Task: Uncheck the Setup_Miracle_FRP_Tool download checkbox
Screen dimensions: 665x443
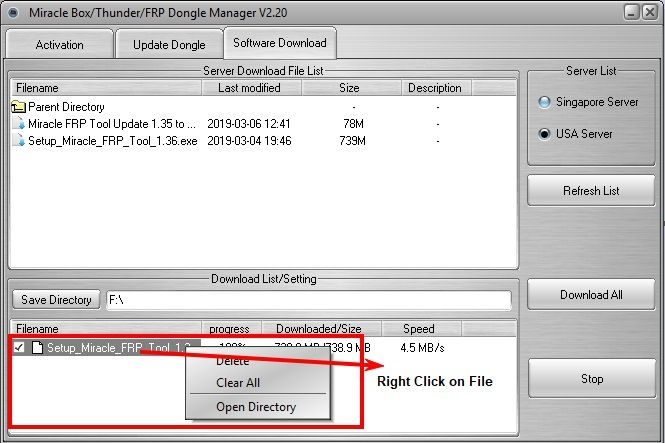Action: [19, 348]
